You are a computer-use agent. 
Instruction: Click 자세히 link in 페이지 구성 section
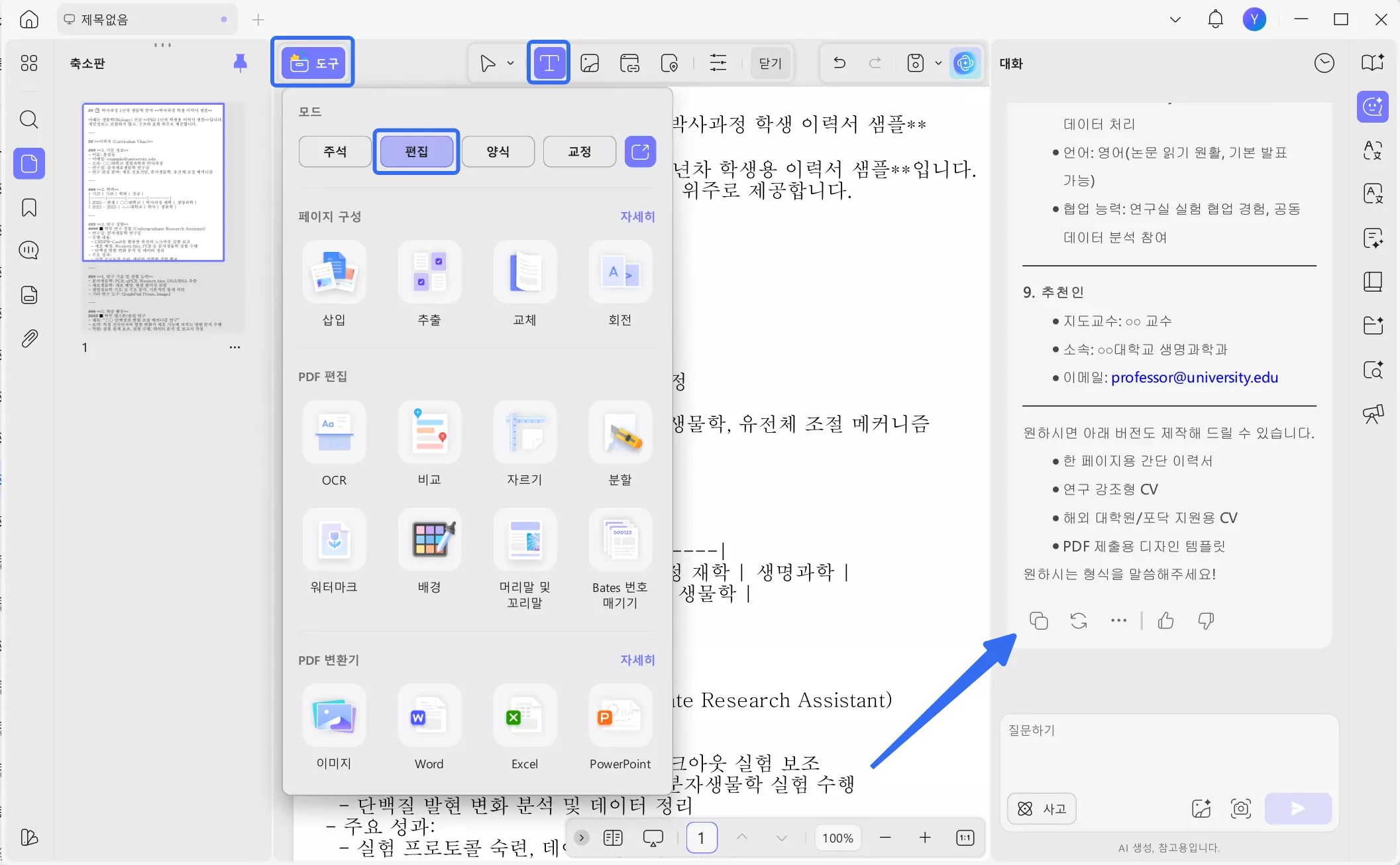637,216
